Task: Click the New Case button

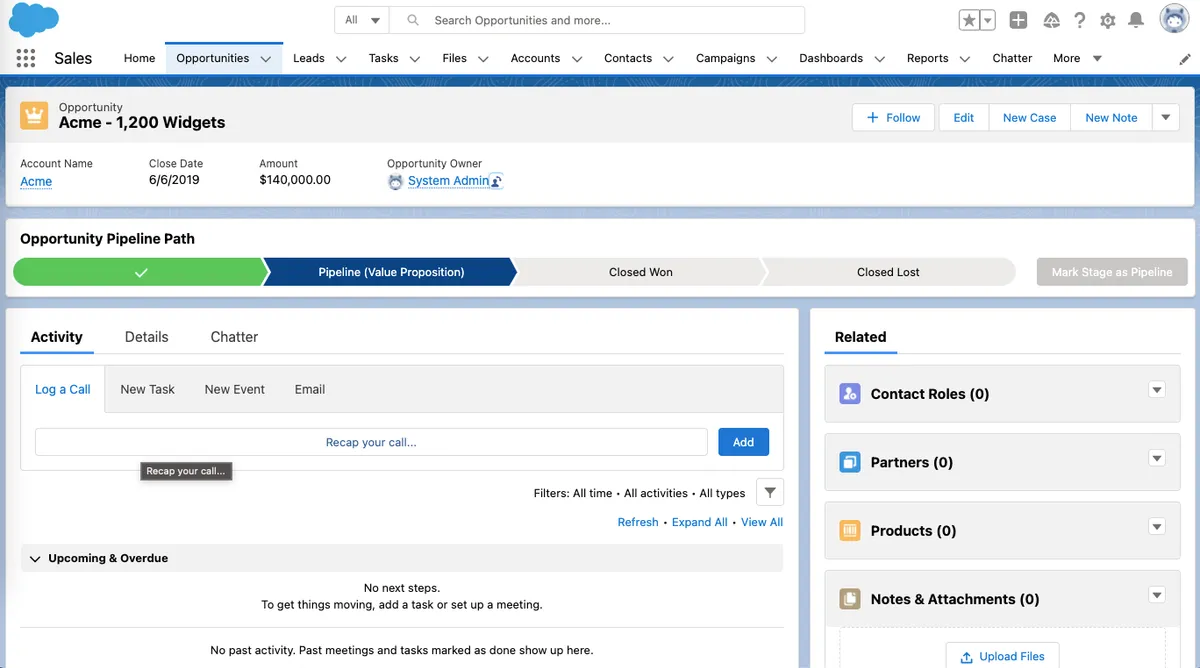Action: coord(1029,117)
